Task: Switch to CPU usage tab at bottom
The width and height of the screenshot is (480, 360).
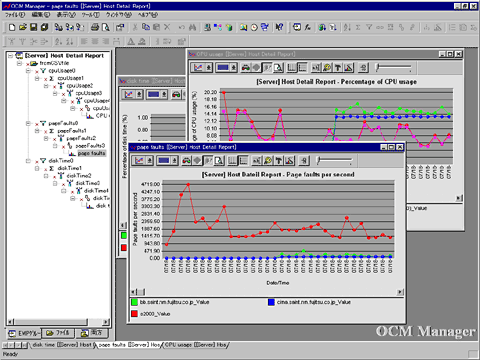Action: pyautogui.click(x=195, y=345)
